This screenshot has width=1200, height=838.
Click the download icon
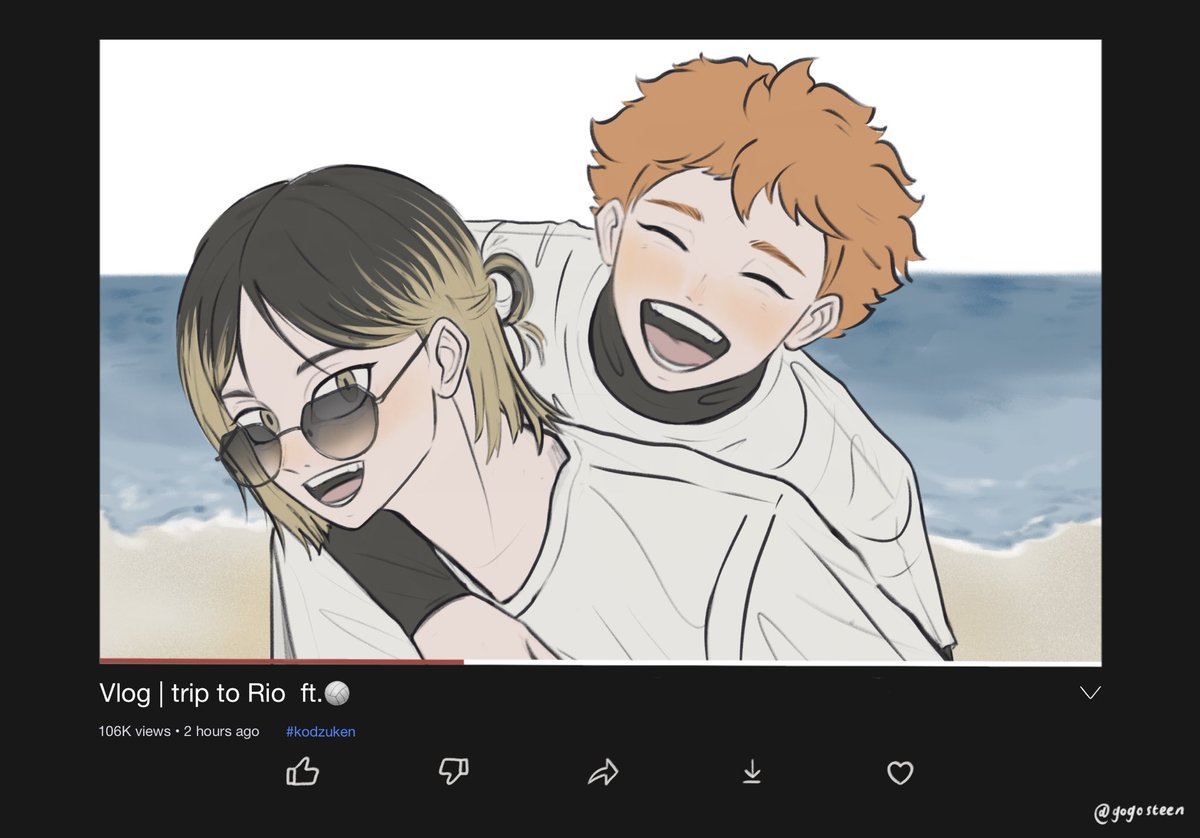(x=752, y=772)
